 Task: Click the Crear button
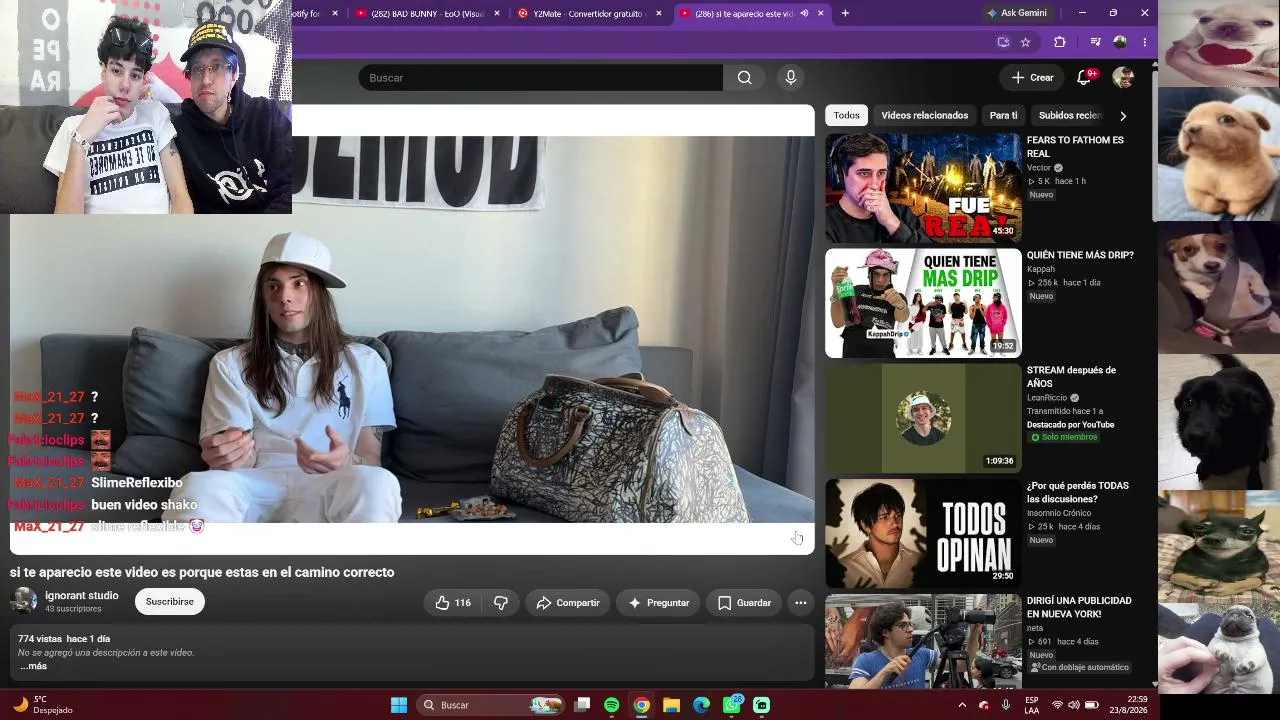click(x=1032, y=78)
